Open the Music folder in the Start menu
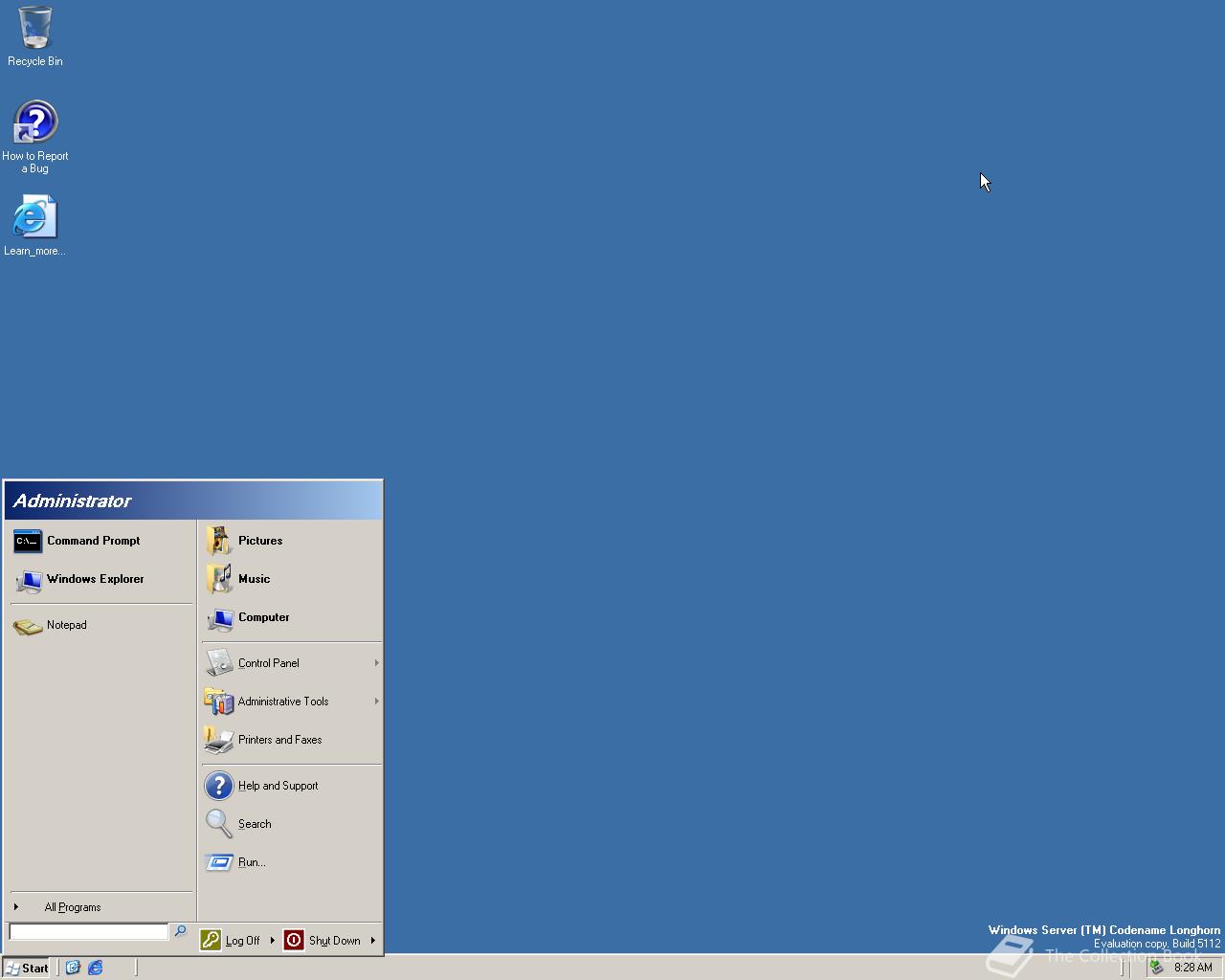This screenshot has height=980, width=1225. [x=291, y=579]
